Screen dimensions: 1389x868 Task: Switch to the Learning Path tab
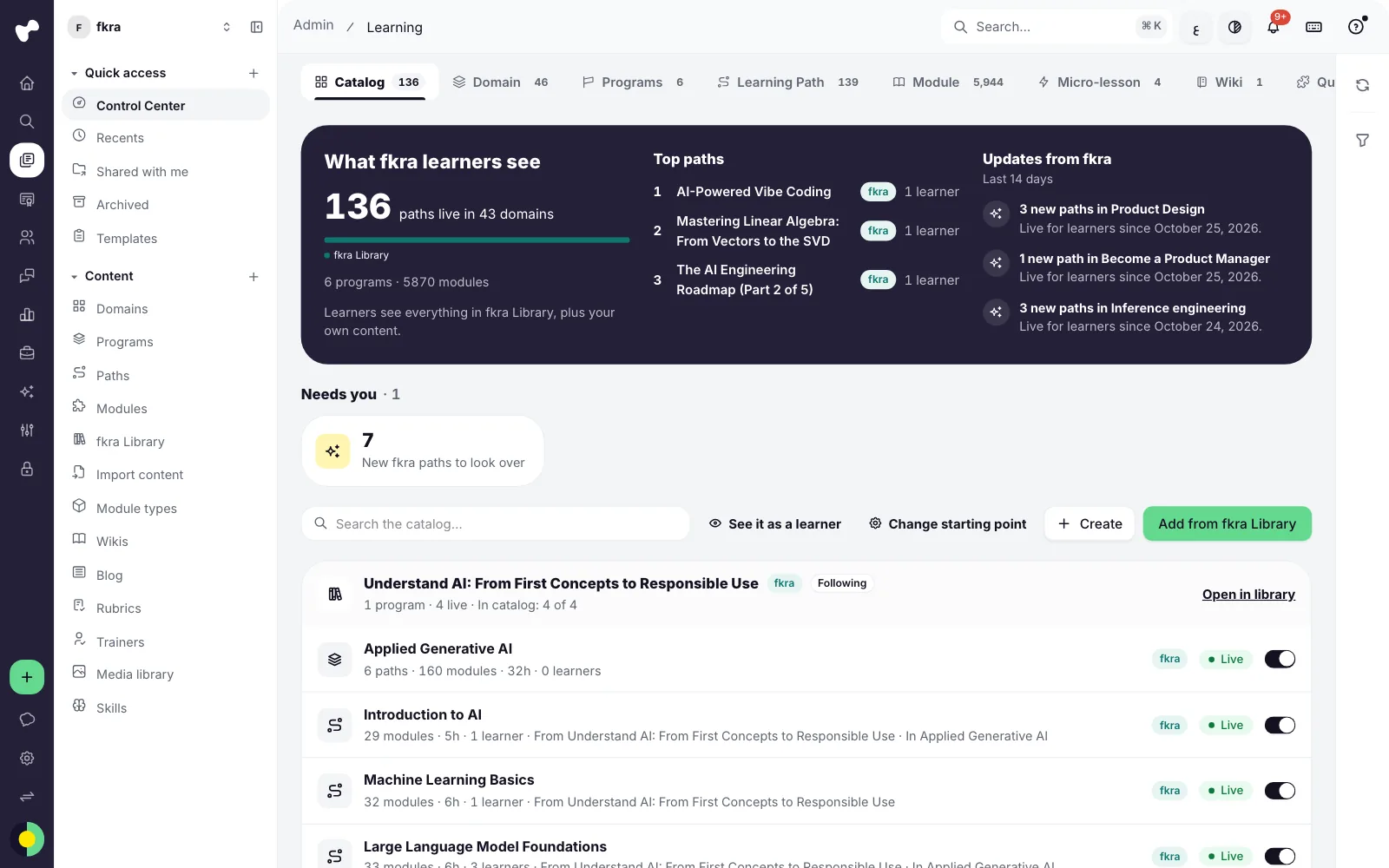pos(787,82)
